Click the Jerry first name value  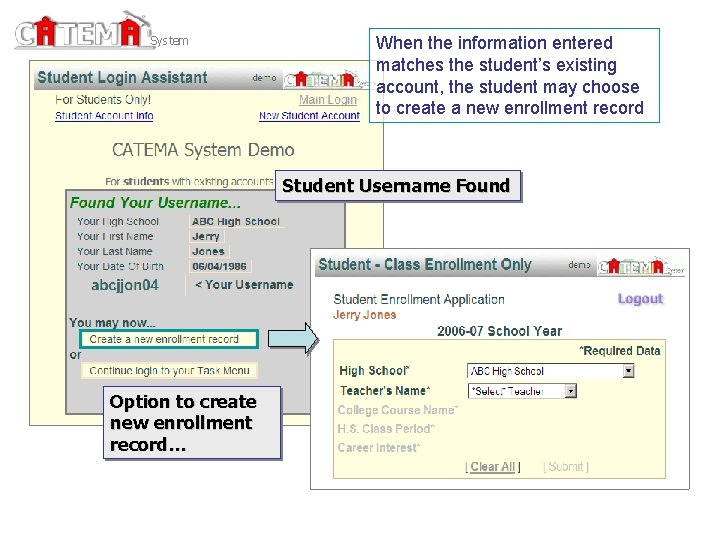click(206, 236)
